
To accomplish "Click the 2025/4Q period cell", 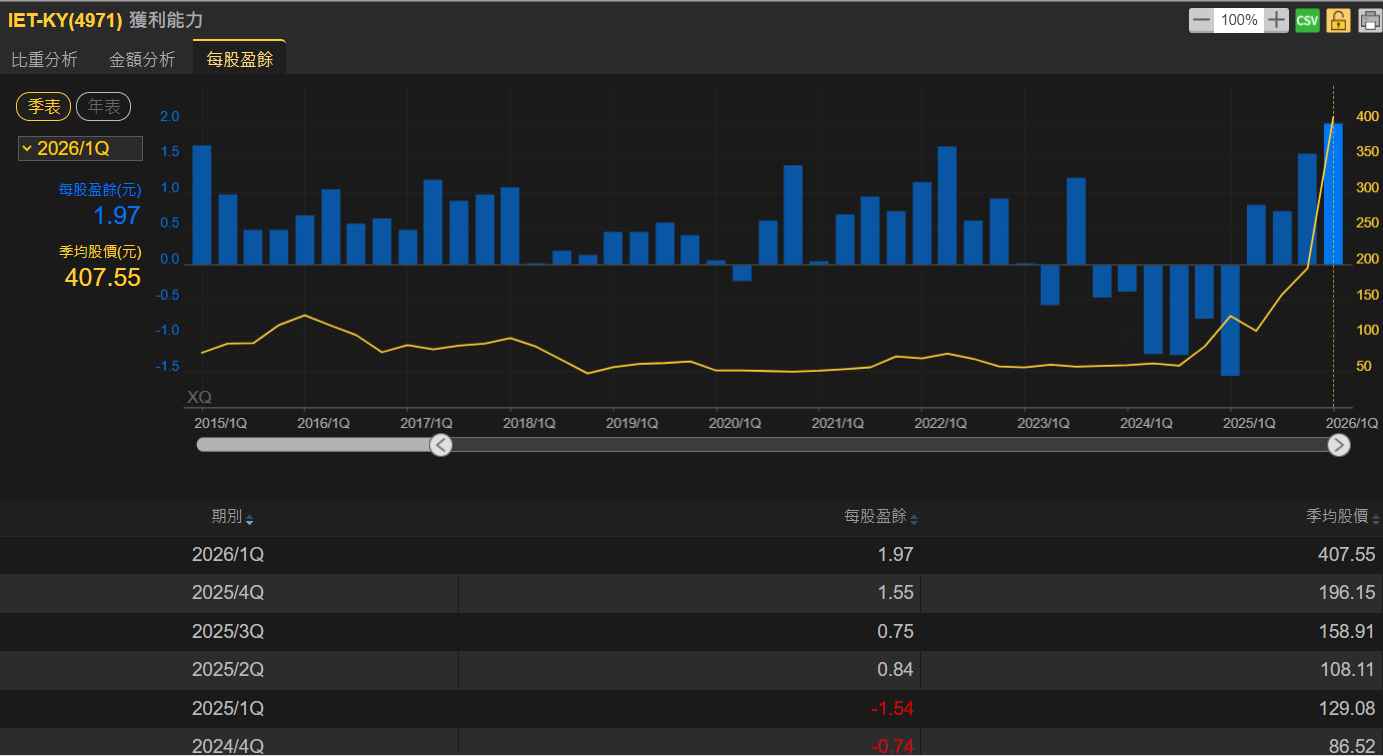I will pos(228,593).
